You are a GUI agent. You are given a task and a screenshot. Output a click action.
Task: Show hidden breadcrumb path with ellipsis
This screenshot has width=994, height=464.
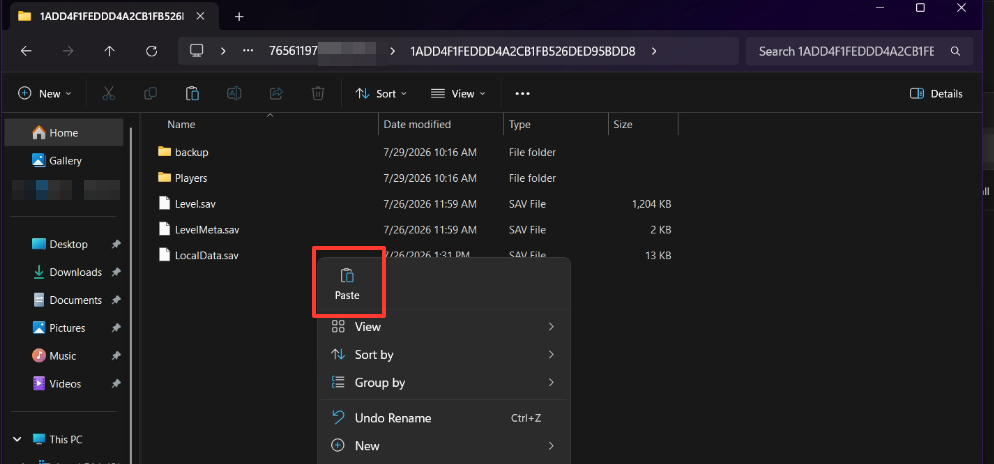coord(248,51)
